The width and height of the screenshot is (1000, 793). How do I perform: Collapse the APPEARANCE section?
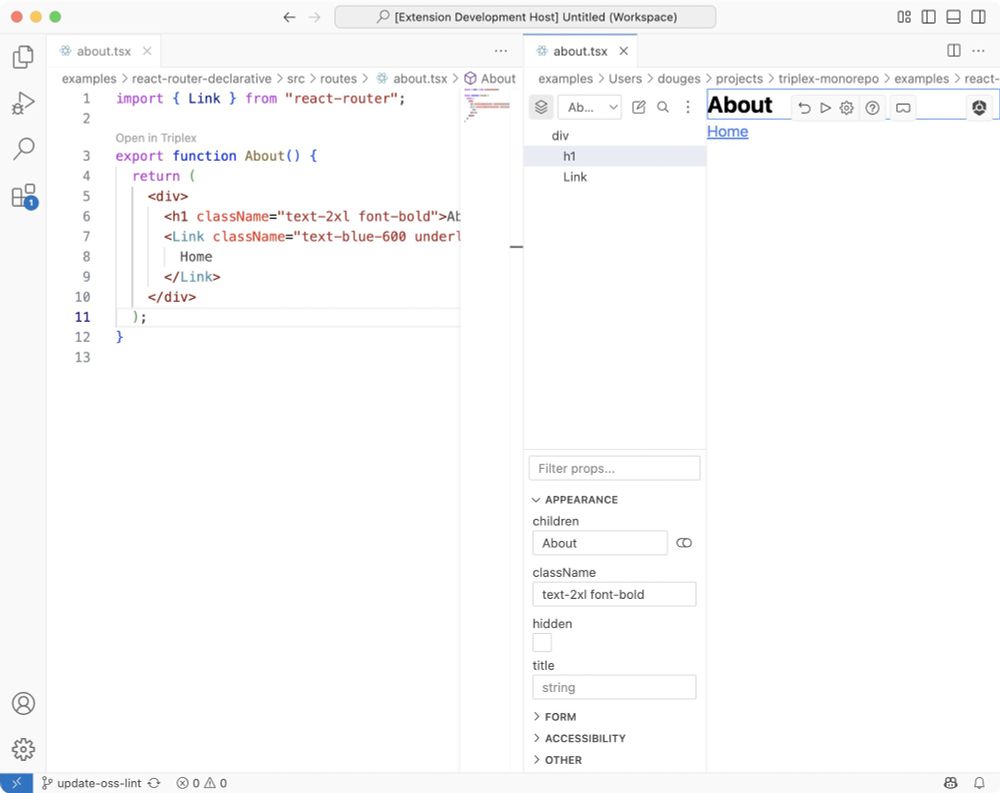pyautogui.click(x=575, y=500)
